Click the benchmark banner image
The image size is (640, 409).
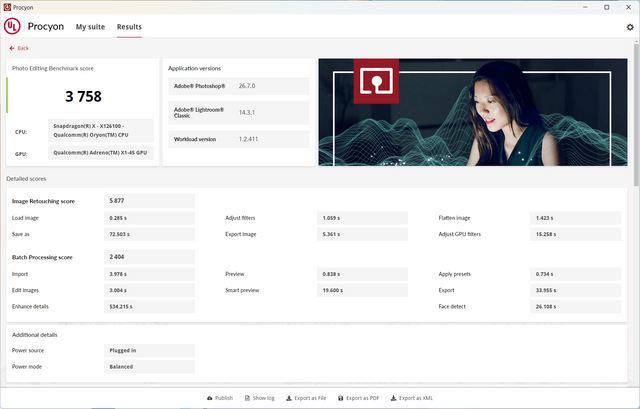click(x=473, y=112)
